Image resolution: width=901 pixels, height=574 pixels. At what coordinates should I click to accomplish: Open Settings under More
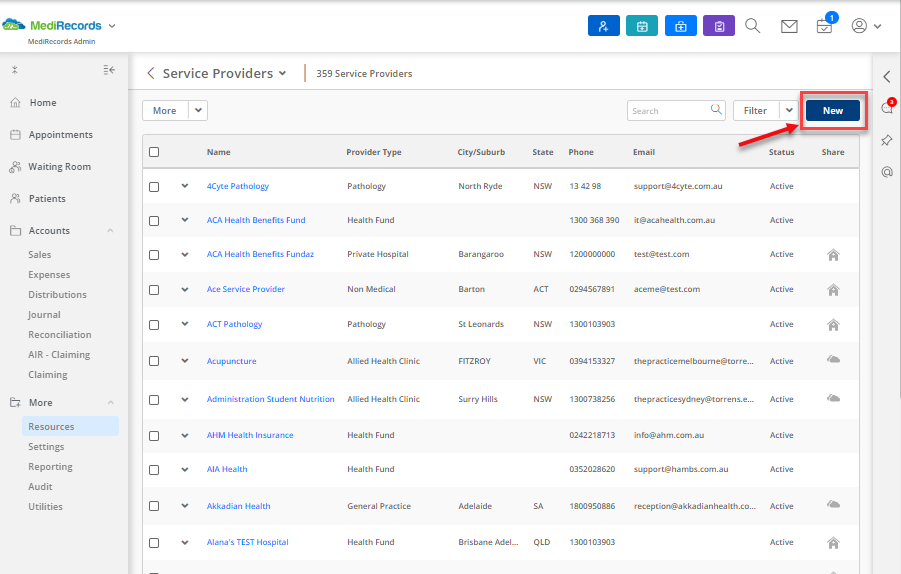(46, 446)
